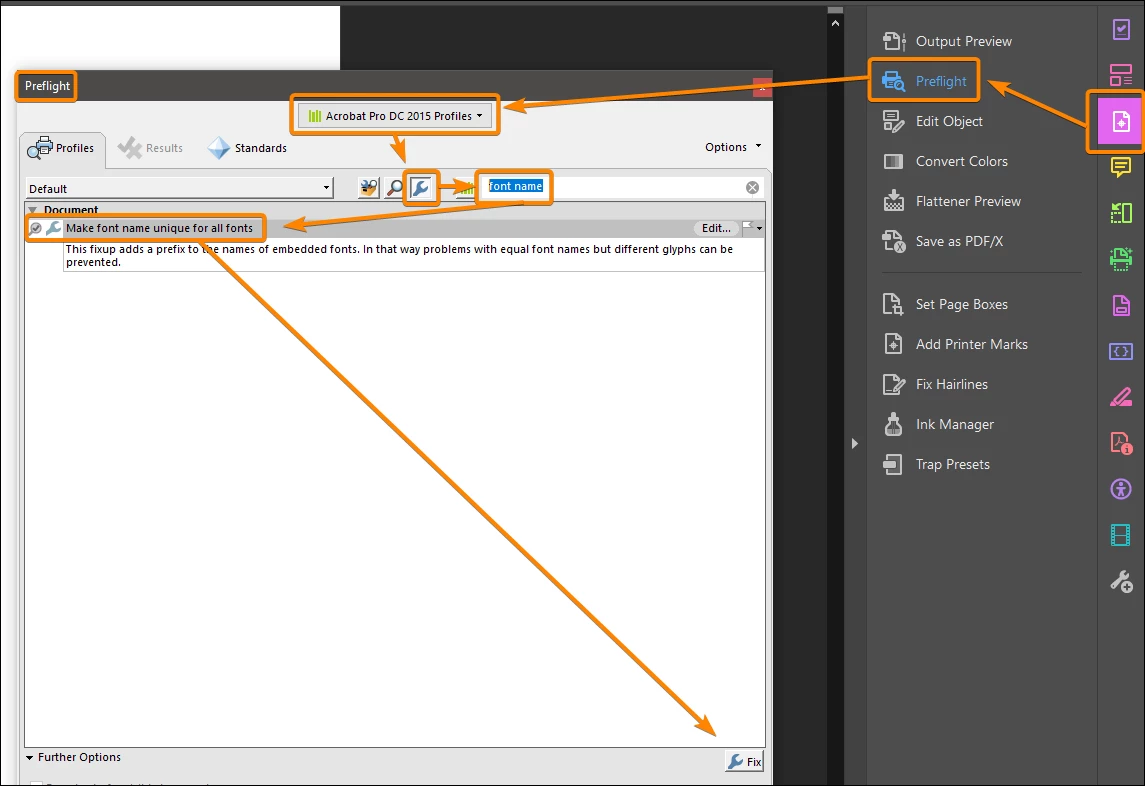This screenshot has width=1145, height=786.
Task: Open Set Page Boxes
Action: 945,304
